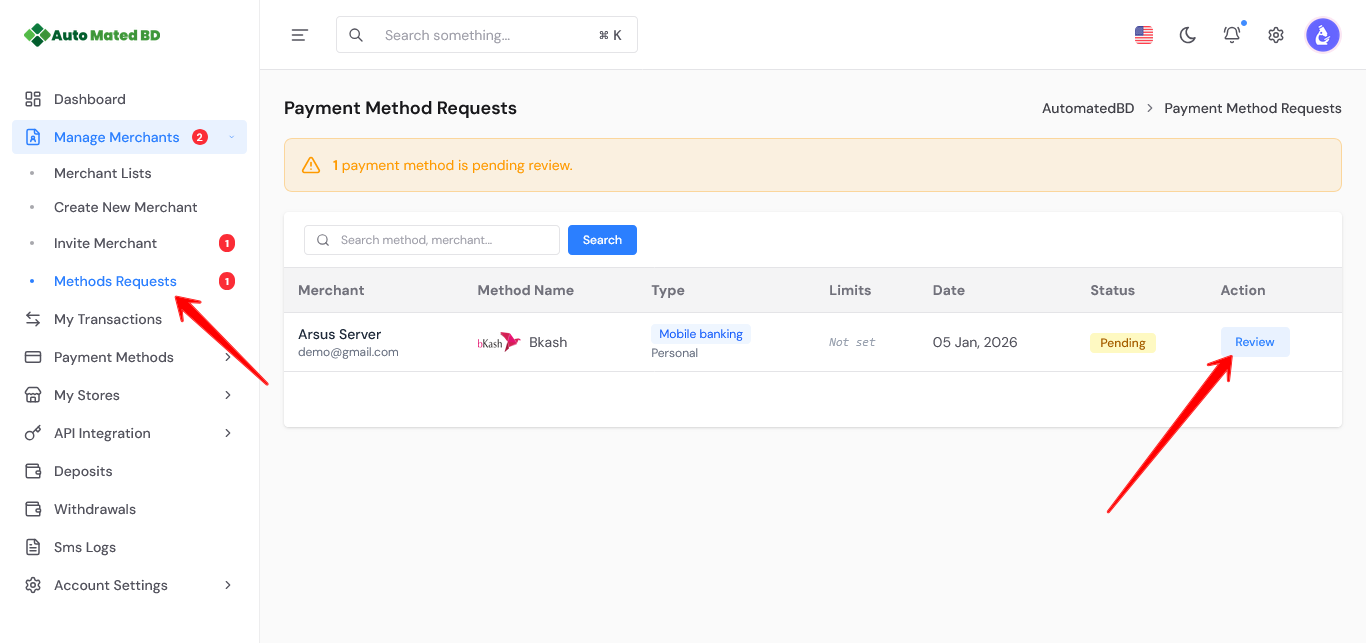The height and width of the screenshot is (643, 1366).
Task: Click the settings gear icon in top bar
Action: [x=1275, y=34]
